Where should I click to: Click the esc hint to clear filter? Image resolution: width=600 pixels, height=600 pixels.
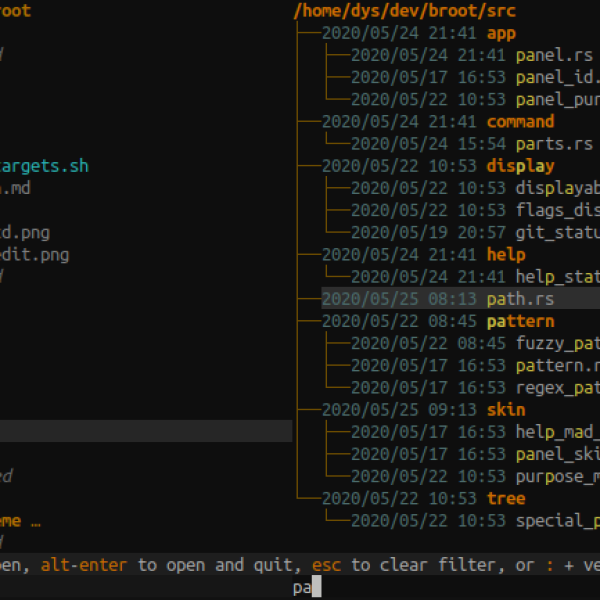[326, 565]
